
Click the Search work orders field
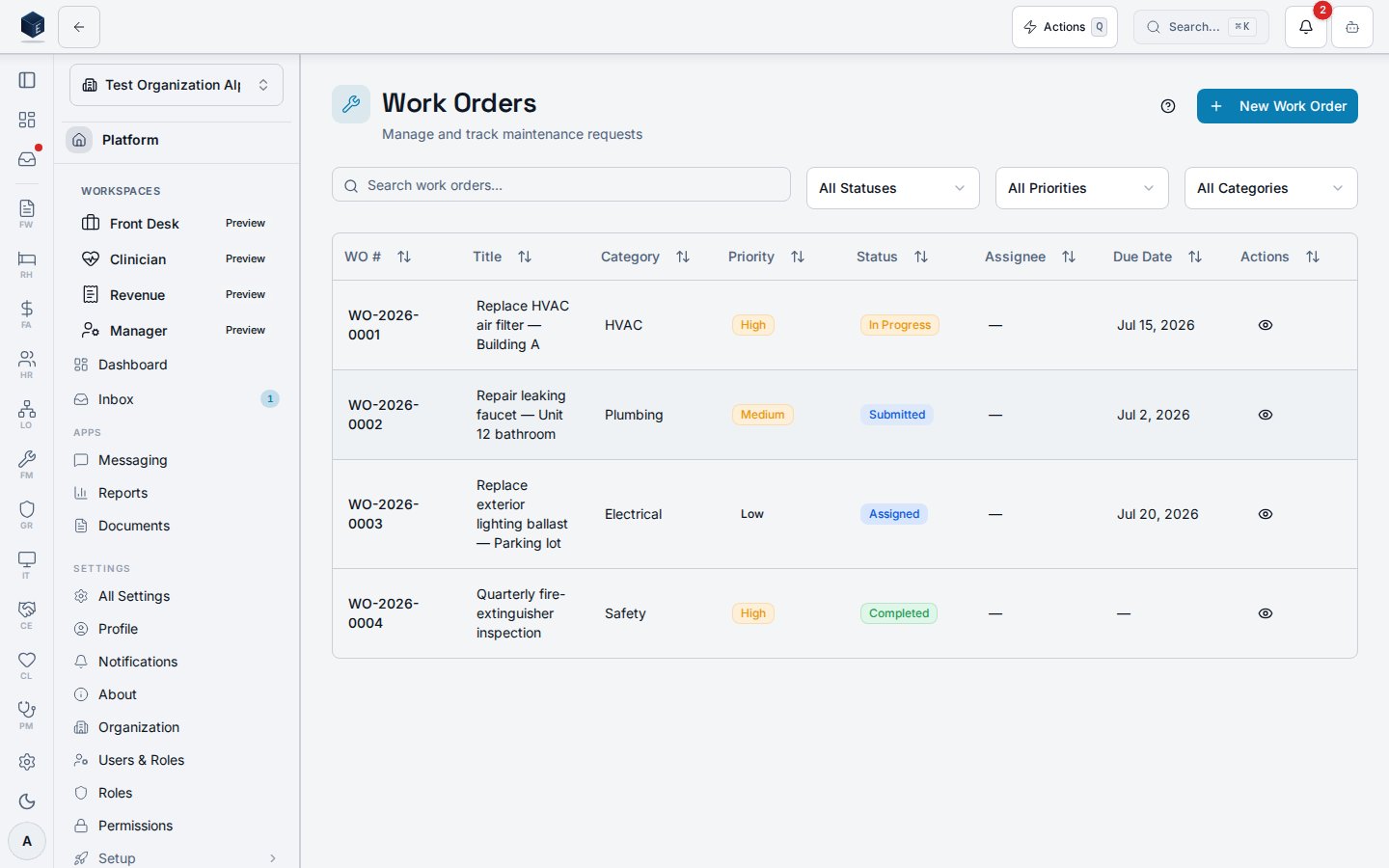coord(561,185)
